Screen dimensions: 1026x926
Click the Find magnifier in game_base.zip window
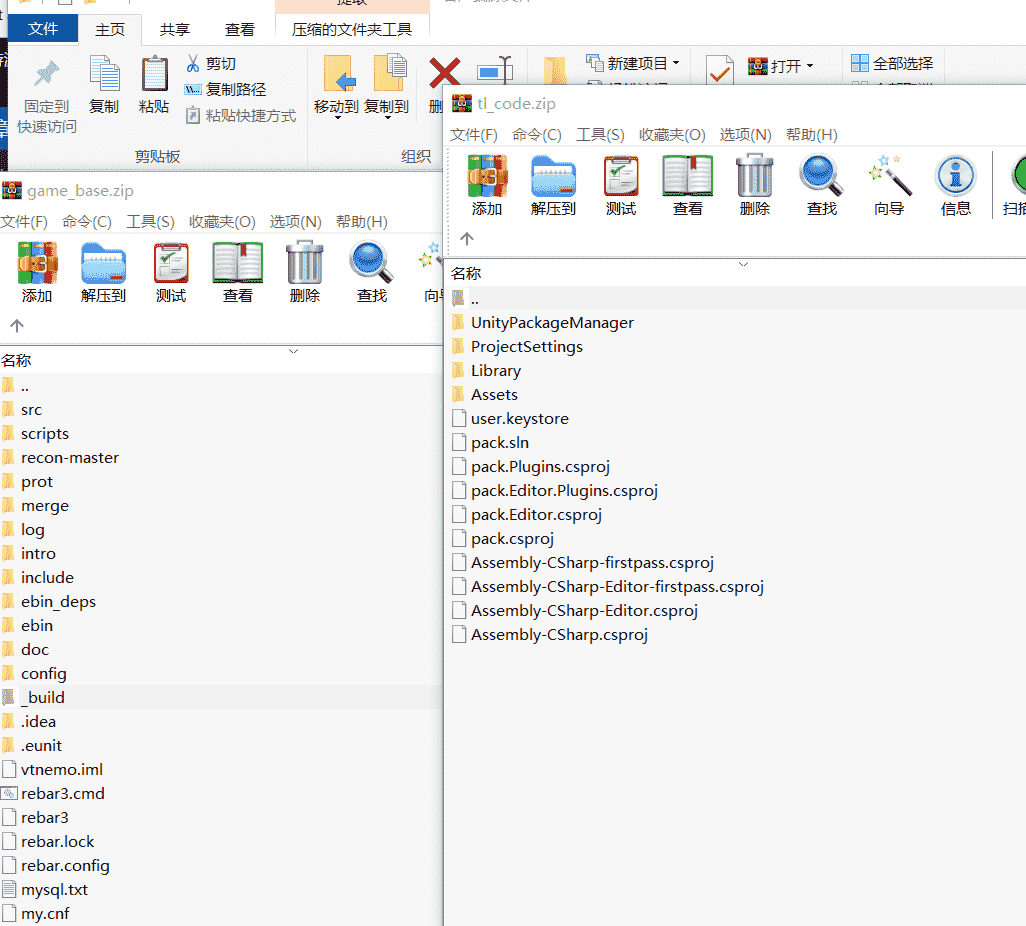(371, 264)
